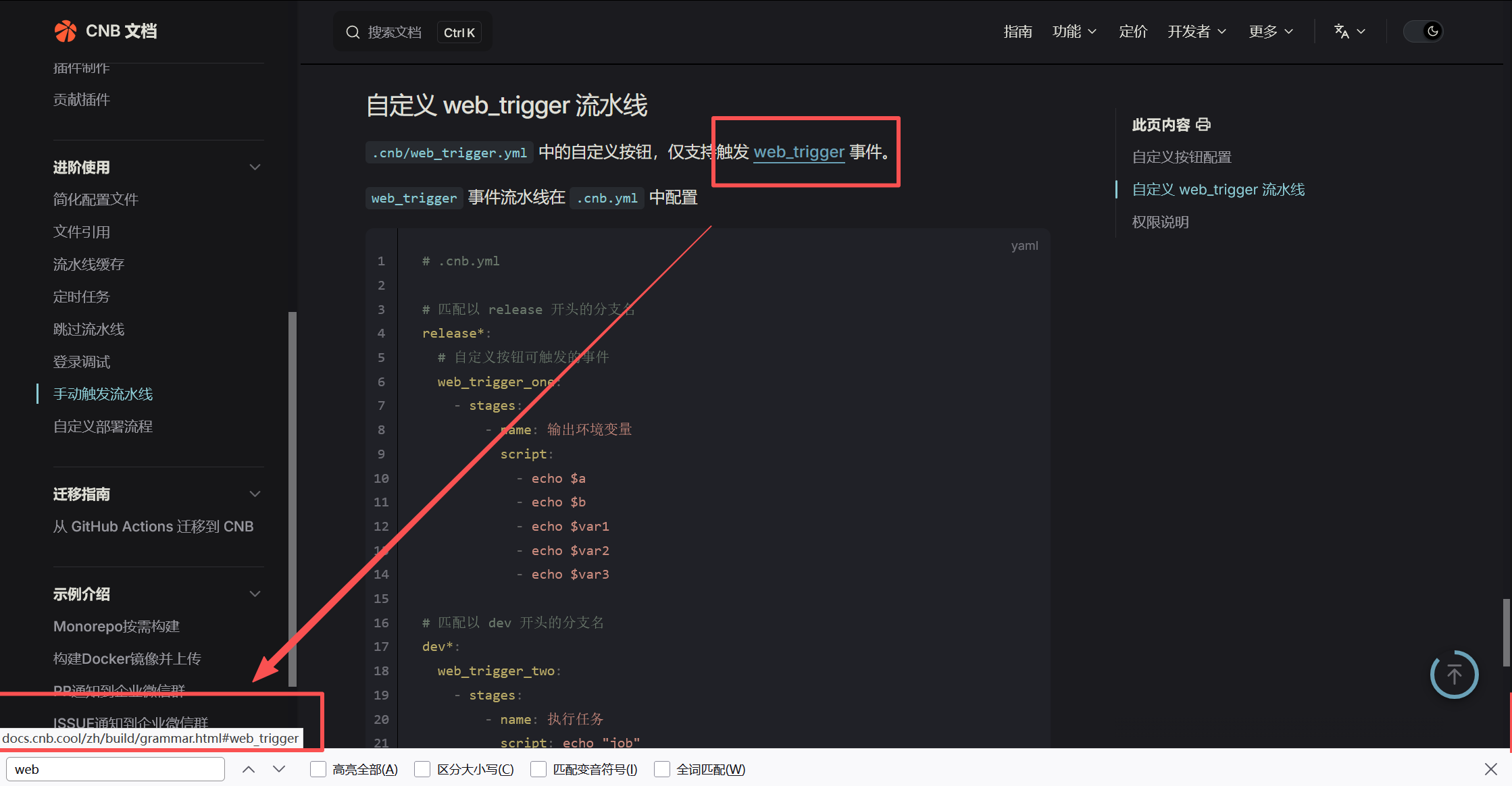Collapse the 迁移指南 sidebar section
Screen dimensions: 1512x786
point(255,494)
